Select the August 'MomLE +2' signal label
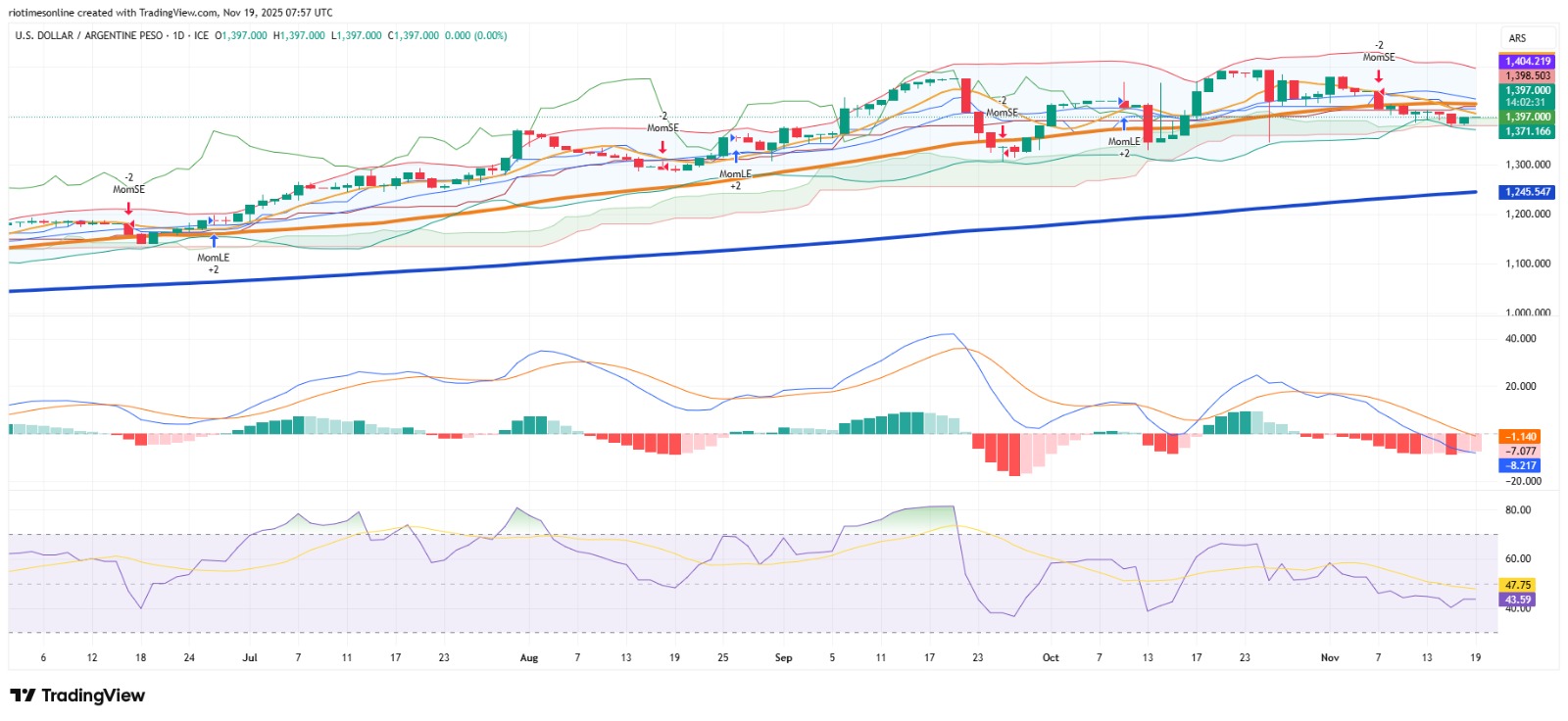The height and width of the screenshot is (721, 1568). point(735,179)
